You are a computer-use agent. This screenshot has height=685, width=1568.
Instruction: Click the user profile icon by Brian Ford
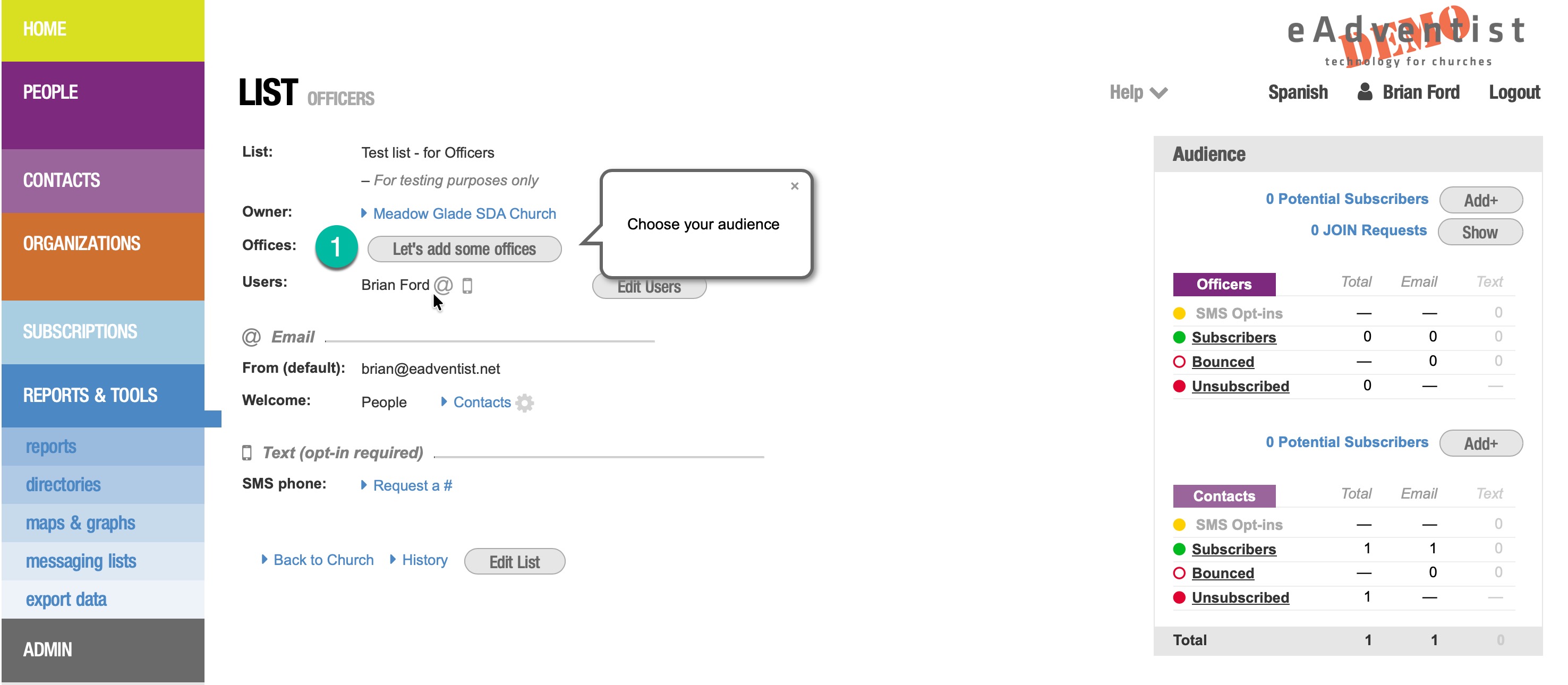point(1365,92)
